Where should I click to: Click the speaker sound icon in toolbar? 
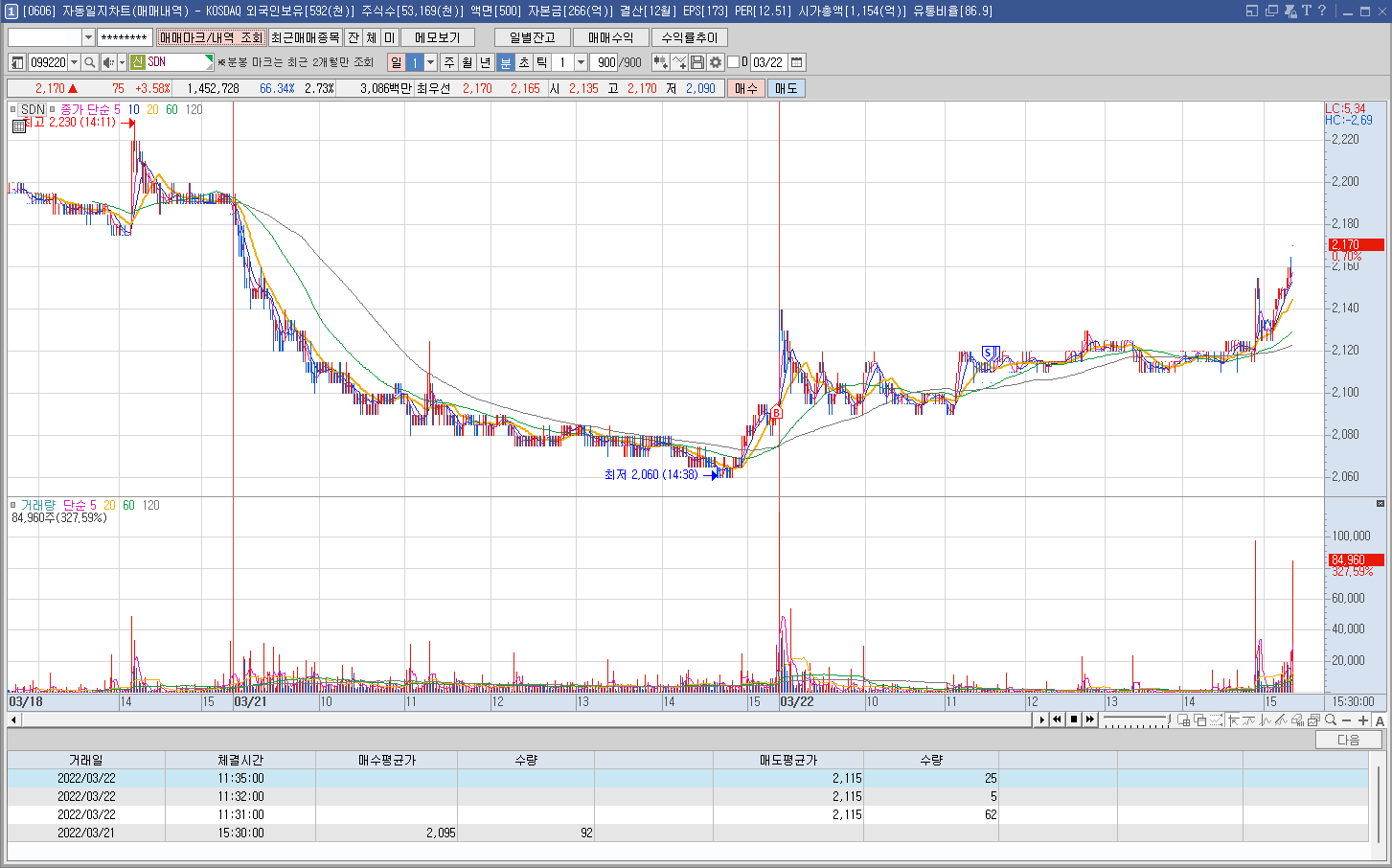[x=107, y=62]
